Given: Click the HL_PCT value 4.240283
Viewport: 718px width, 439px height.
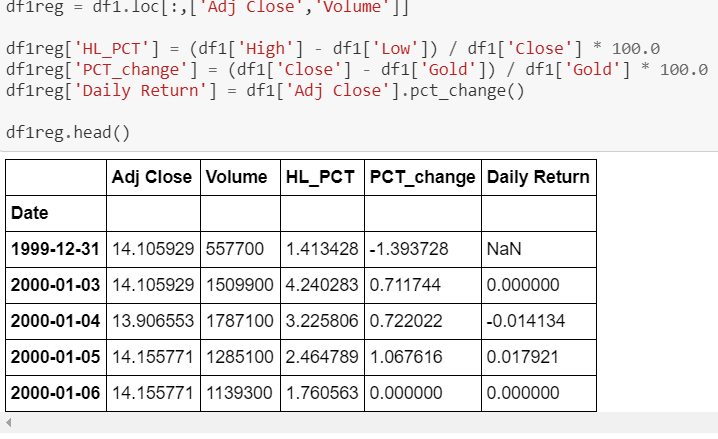Looking at the screenshot, I should (322, 285).
